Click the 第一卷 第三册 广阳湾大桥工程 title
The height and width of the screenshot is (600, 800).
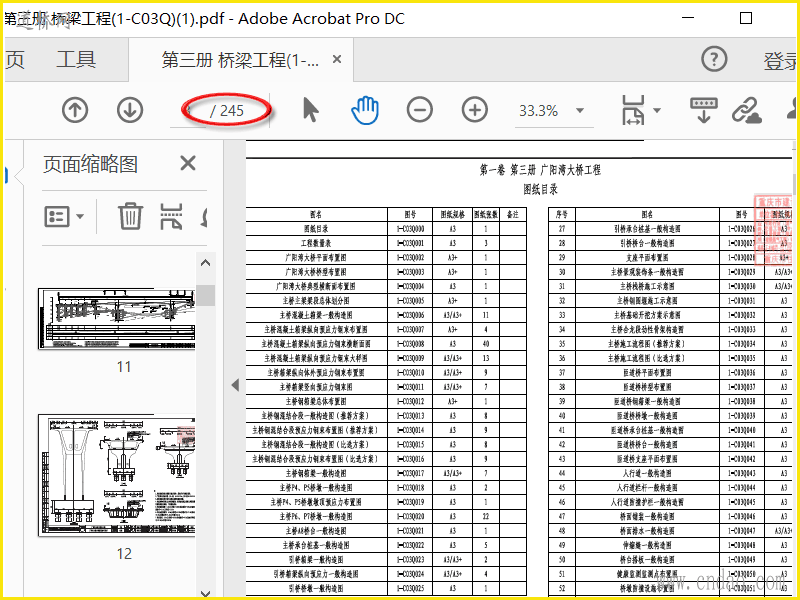(540, 169)
